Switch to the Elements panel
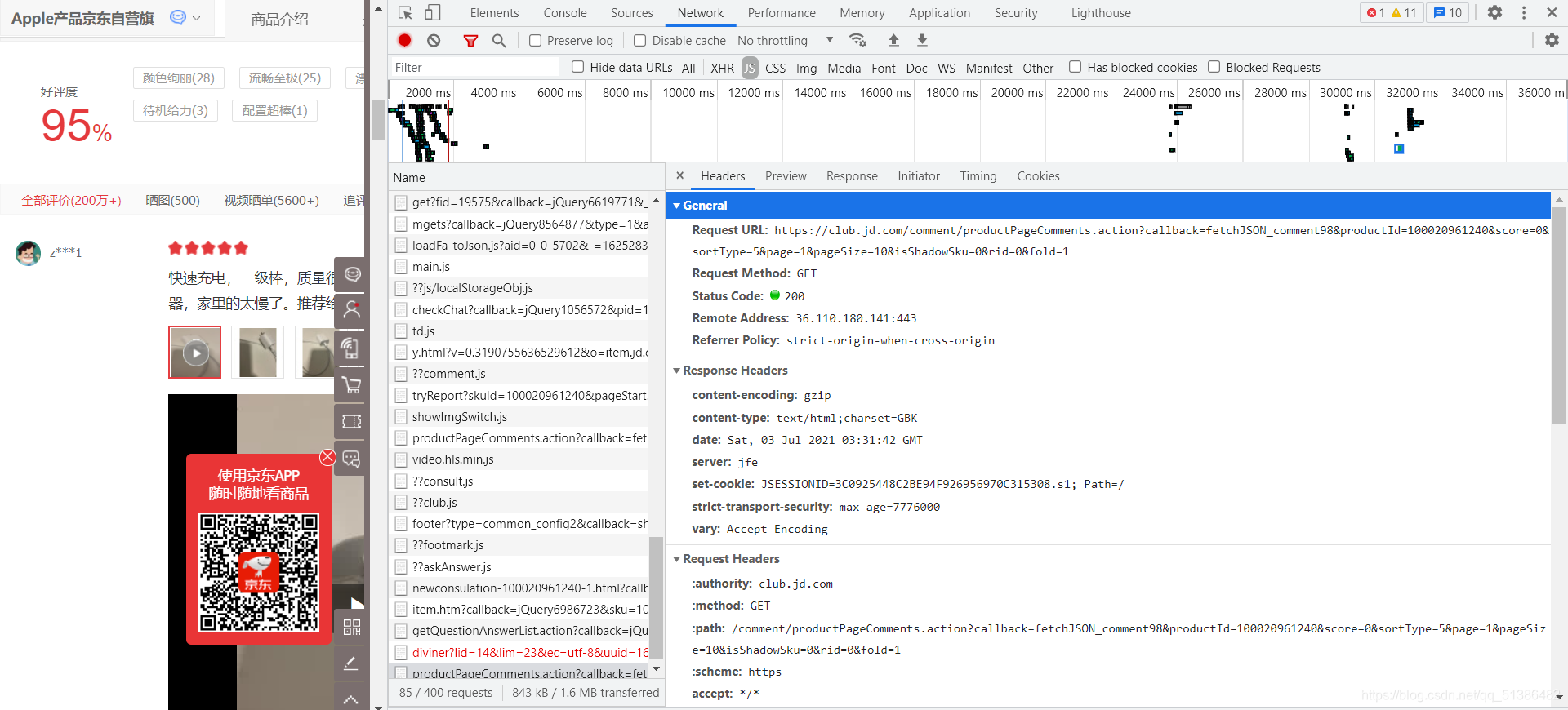 (x=494, y=13)
